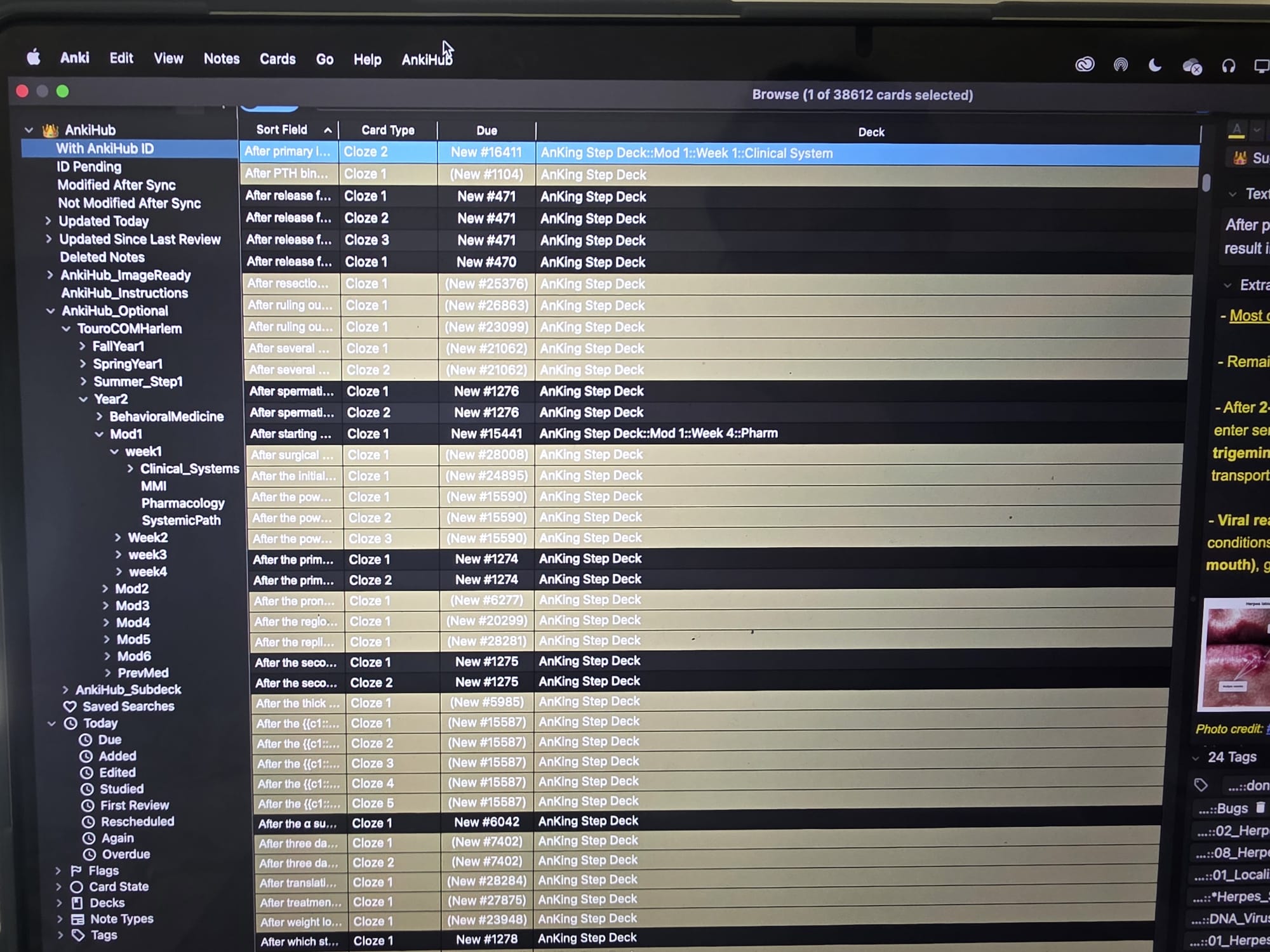
Task: Expand the Updated Today filter
Action: click(48, 221)
